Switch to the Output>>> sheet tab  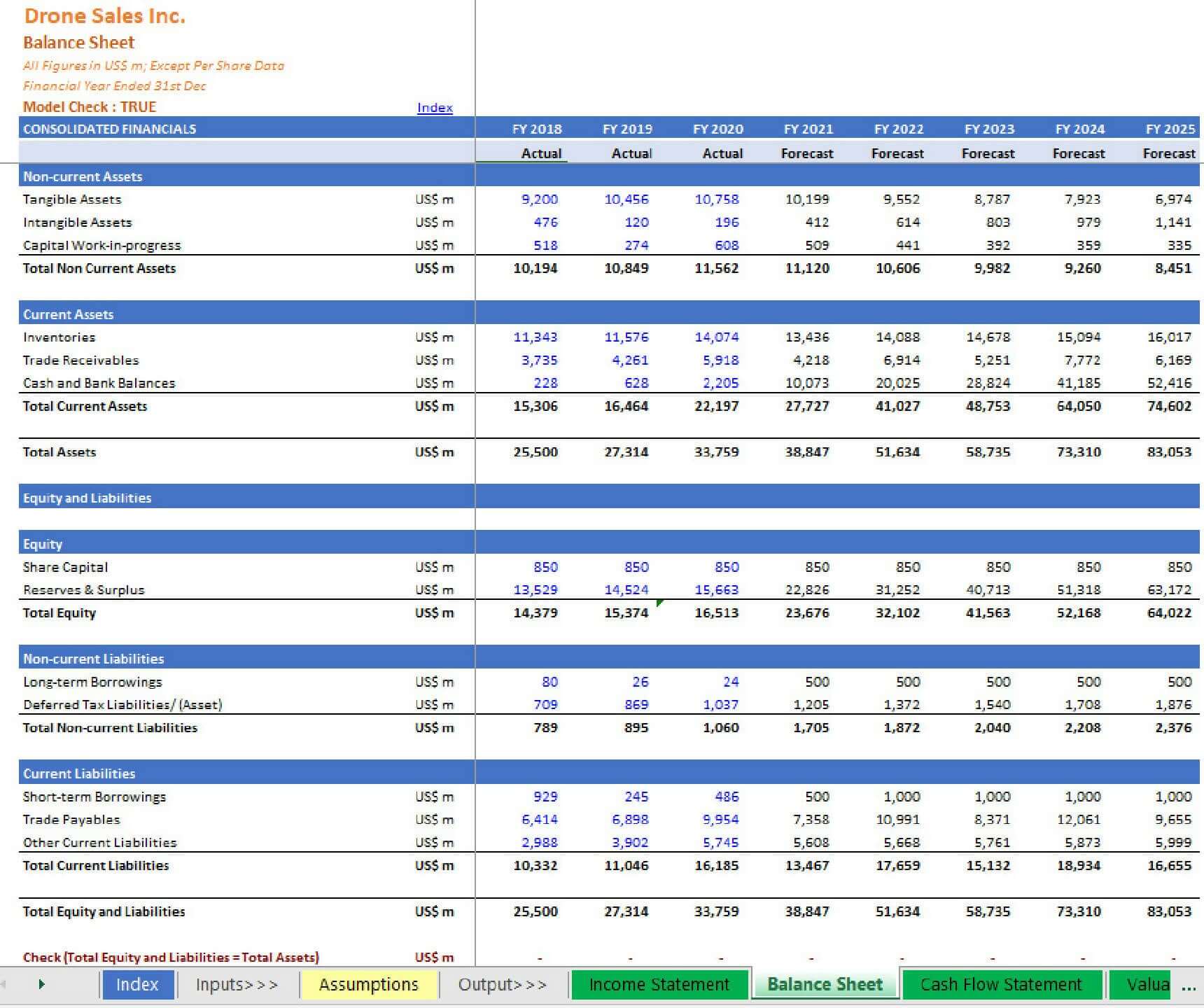pyautogui.click(x=502, y=984)
